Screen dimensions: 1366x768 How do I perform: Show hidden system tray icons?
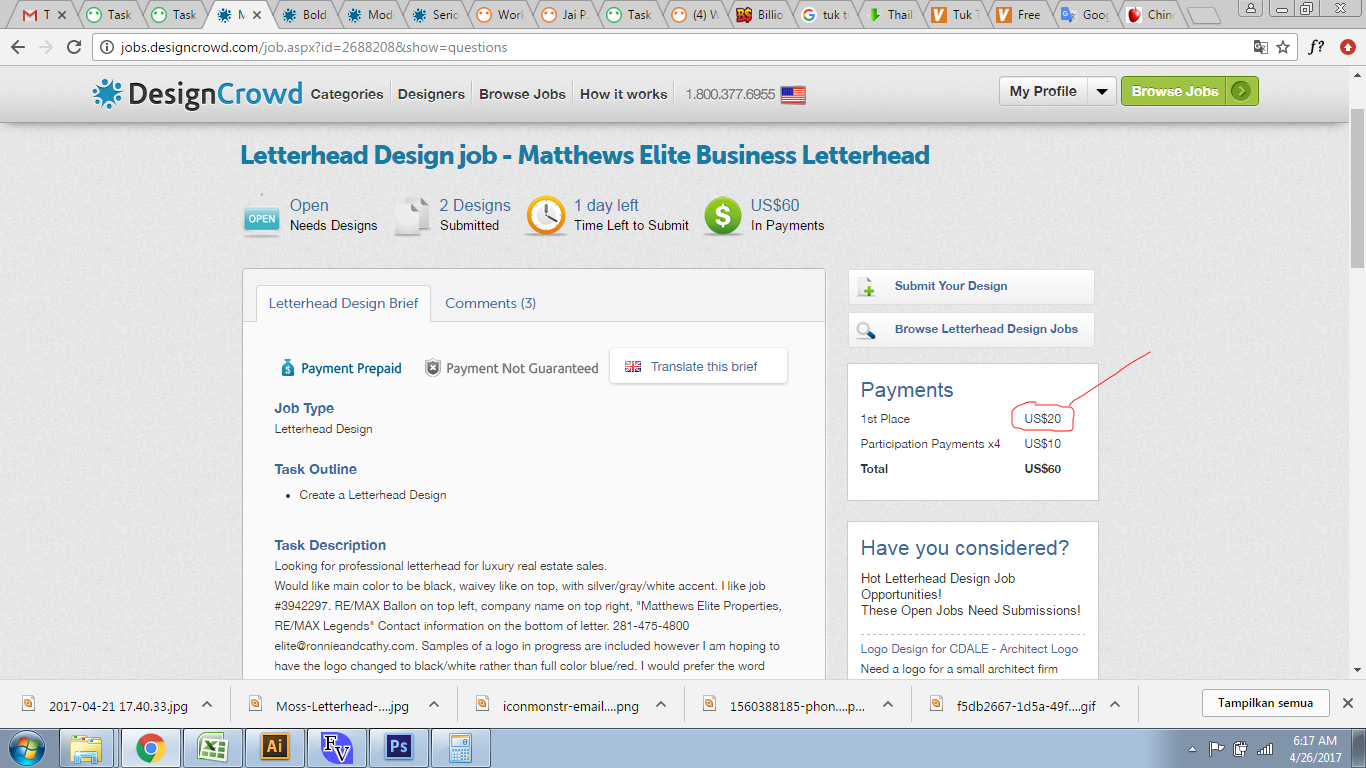(1193, 748)
